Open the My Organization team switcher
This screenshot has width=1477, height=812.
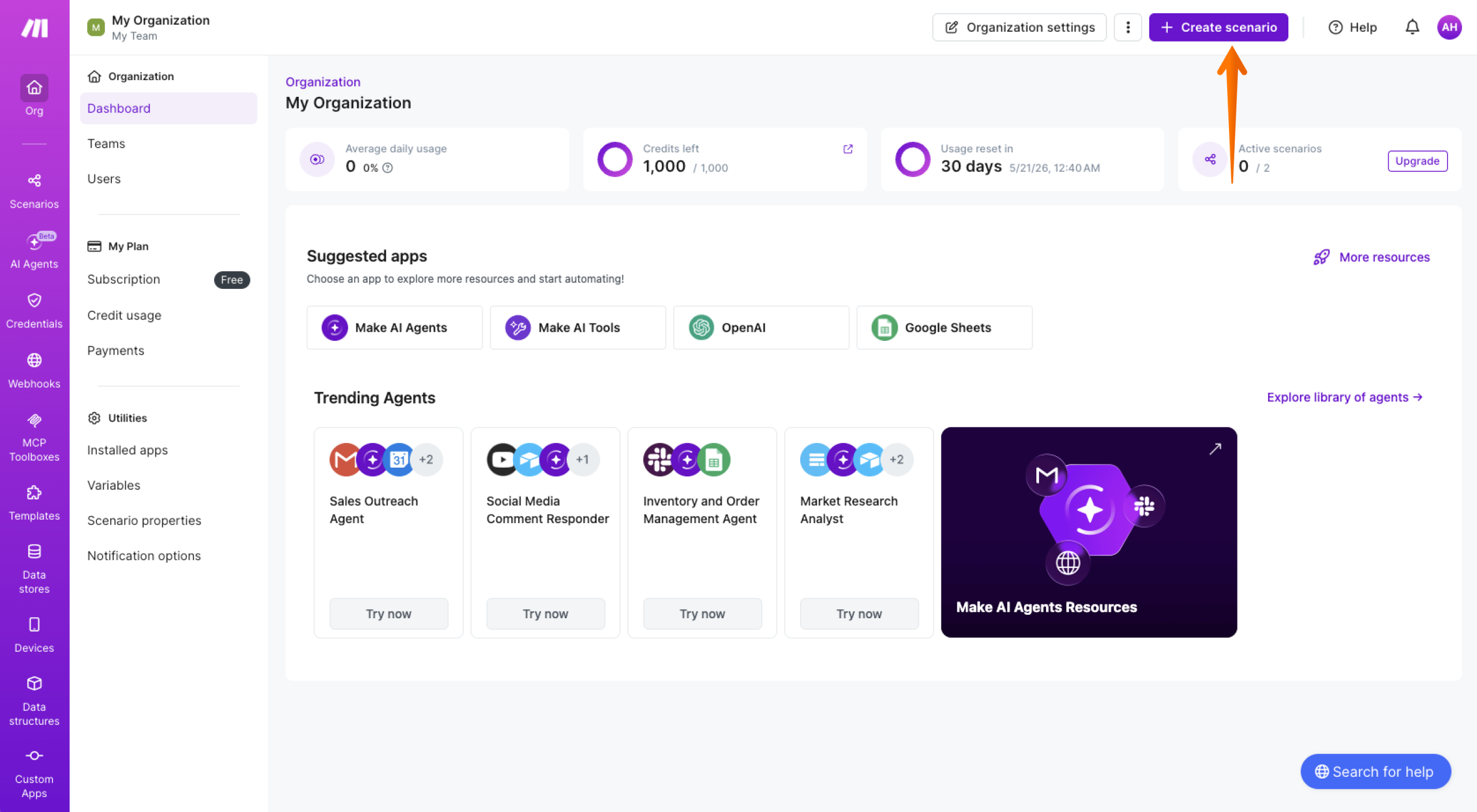[149, 27]
